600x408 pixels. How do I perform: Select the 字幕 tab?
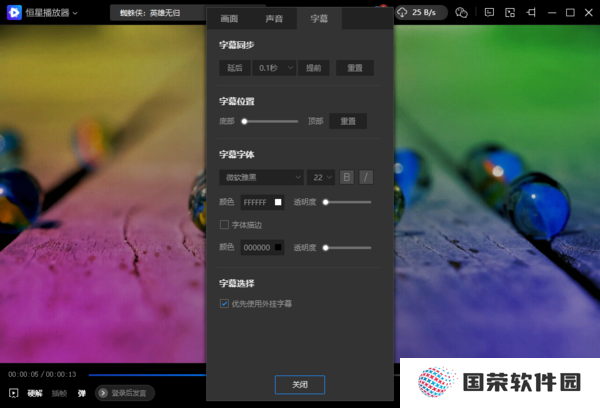(319, 18)
